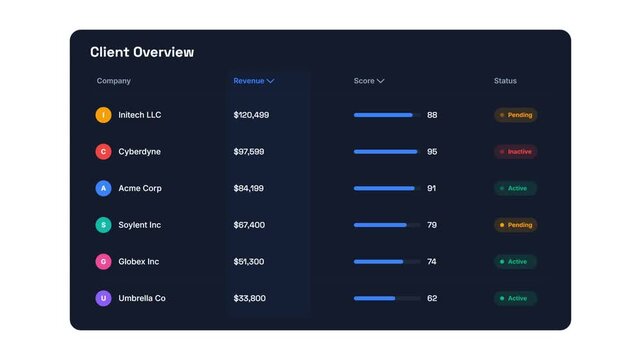Click the Active badge for Globex Inc
Viewport: 641px width, 360px height.
(x=515, y=262)
